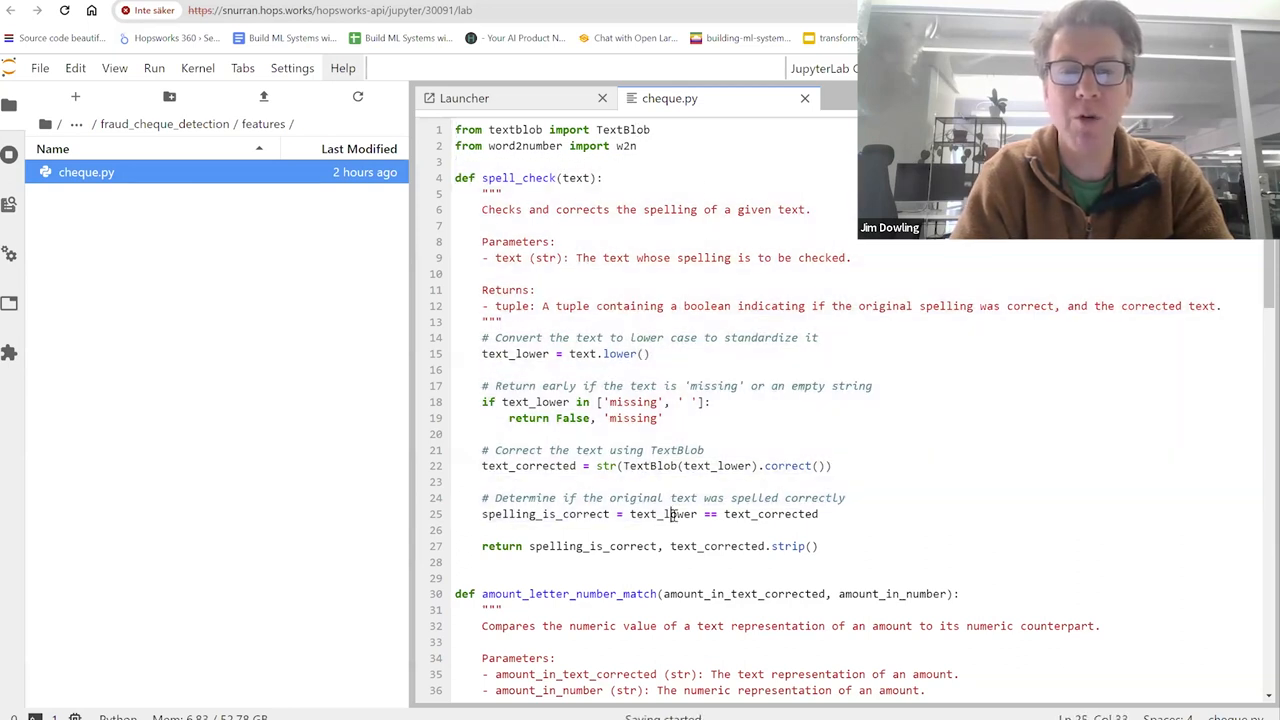Close the cheque.py tab
The height and width of the screenshot is (720, 1280).
click(x=805, y=98)
